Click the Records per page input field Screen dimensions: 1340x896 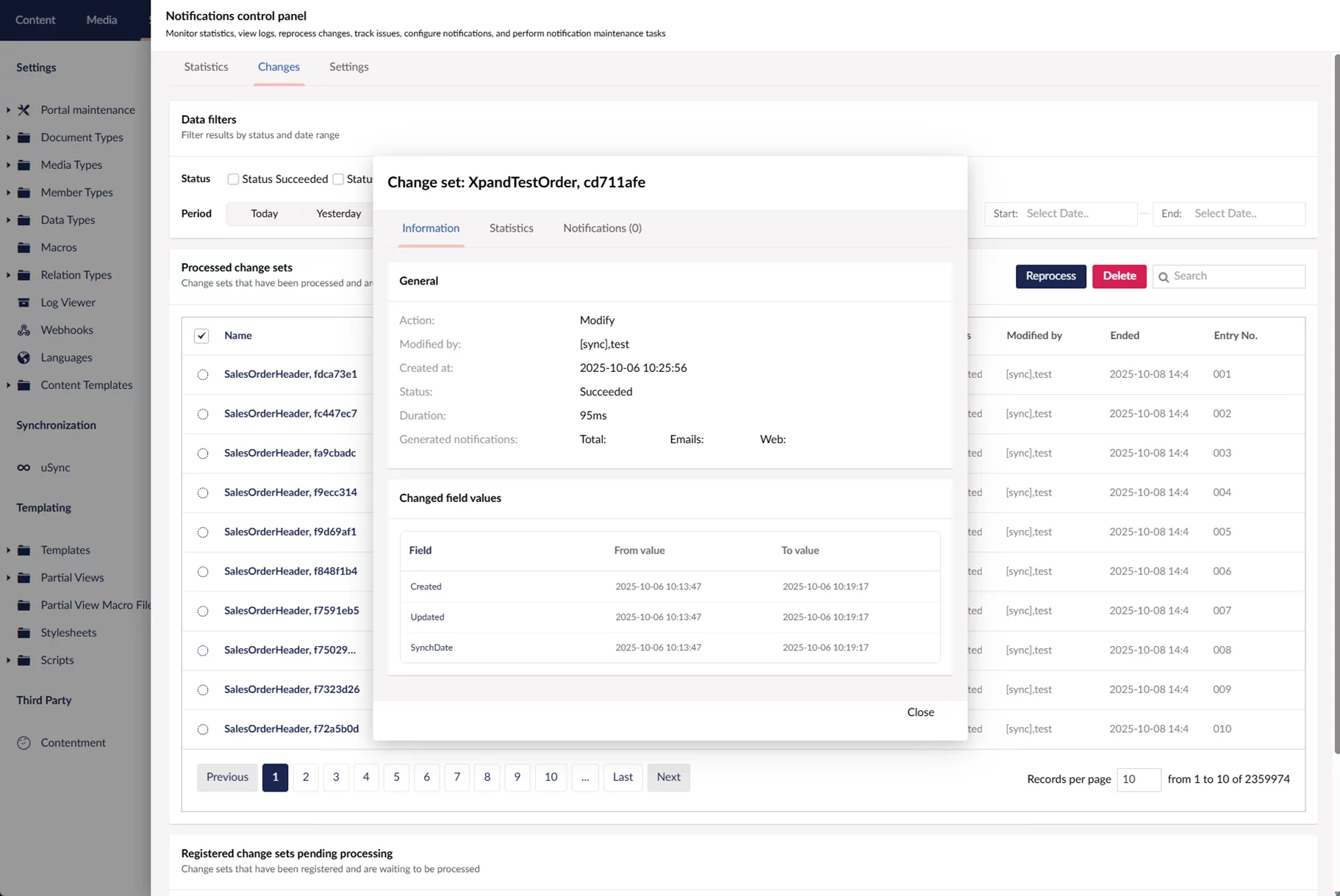click(1138, 779)
